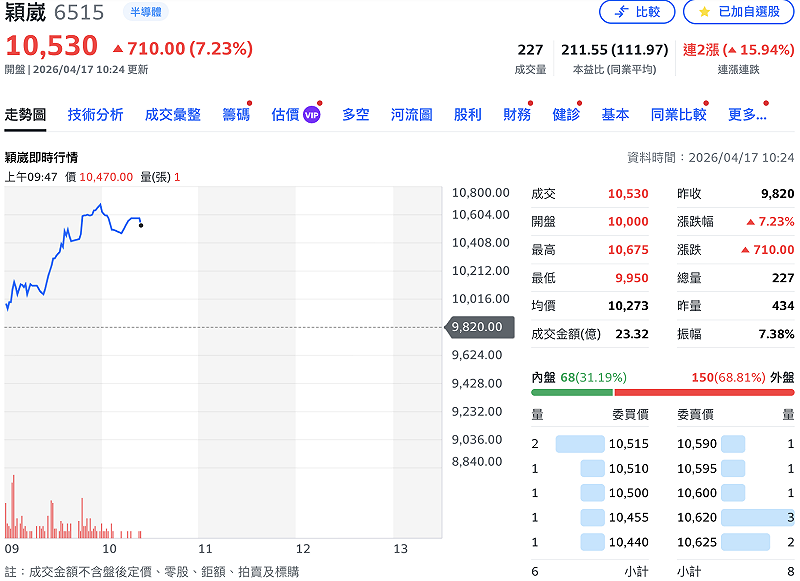This screenshot has width=800, height=581.
Task: Open the 股利 dividend tab
Action: tap(469, 115)
